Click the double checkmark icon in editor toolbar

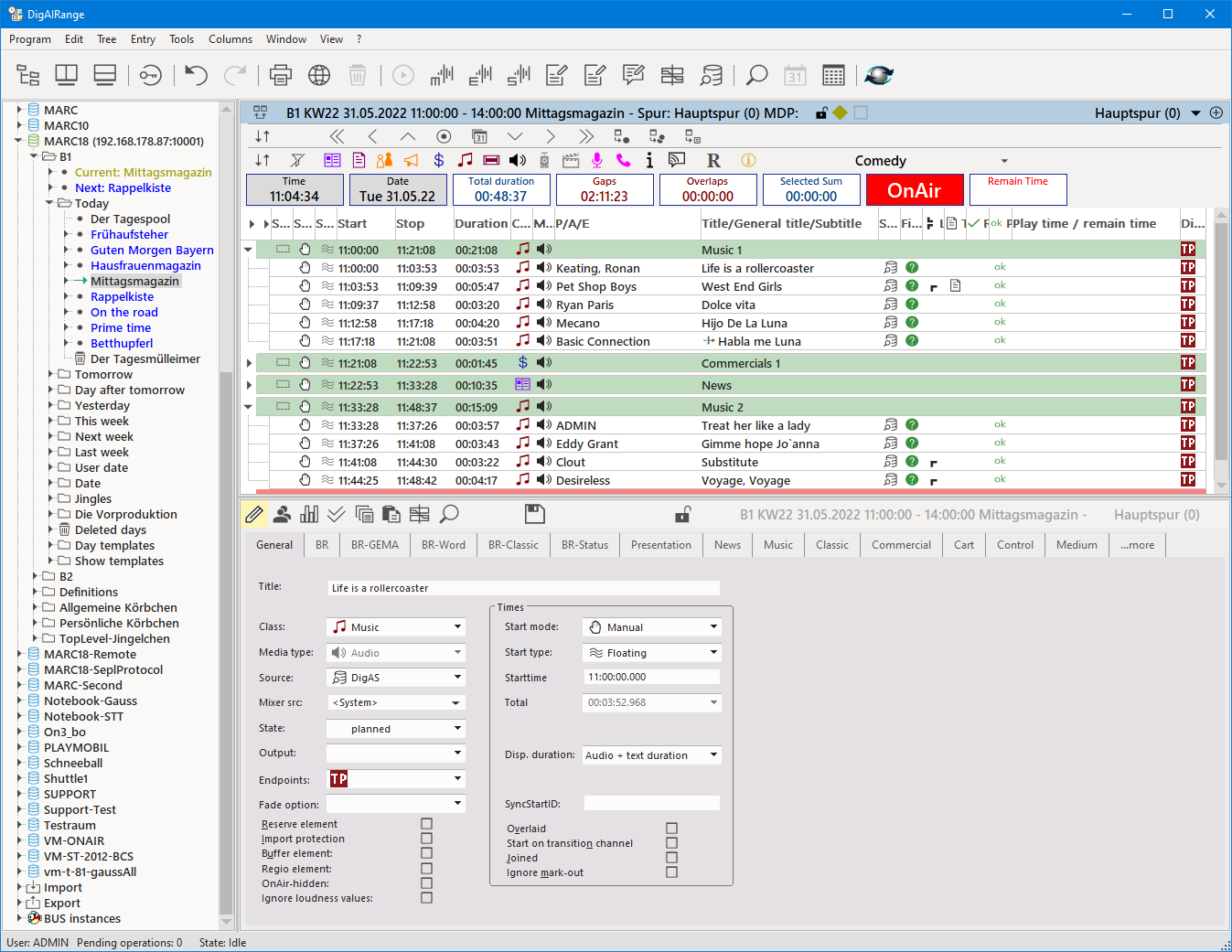(x=337, y=514)
